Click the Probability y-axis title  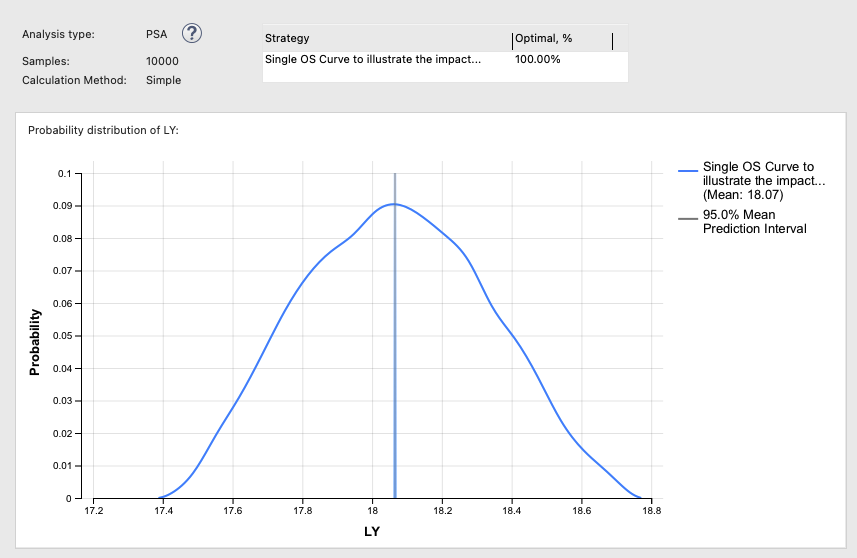[x=34, y=342]
